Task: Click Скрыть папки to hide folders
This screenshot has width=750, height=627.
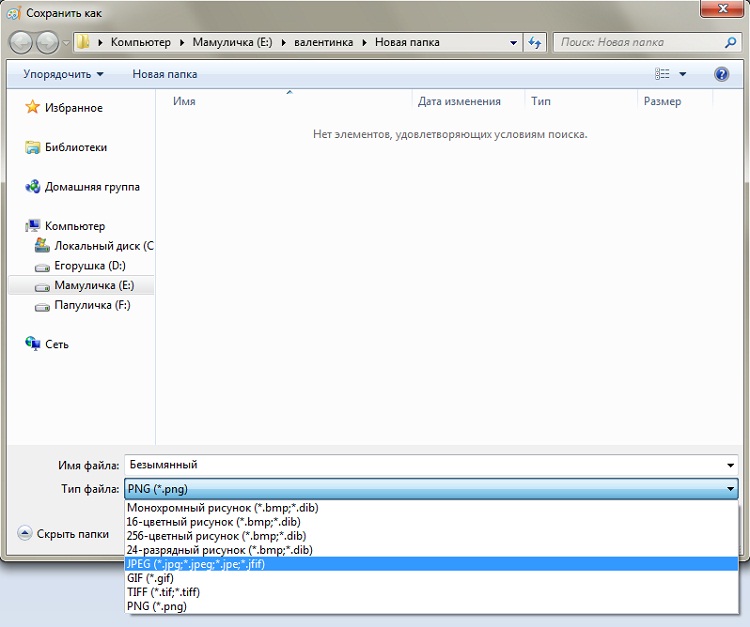Action: coord(64,534)
